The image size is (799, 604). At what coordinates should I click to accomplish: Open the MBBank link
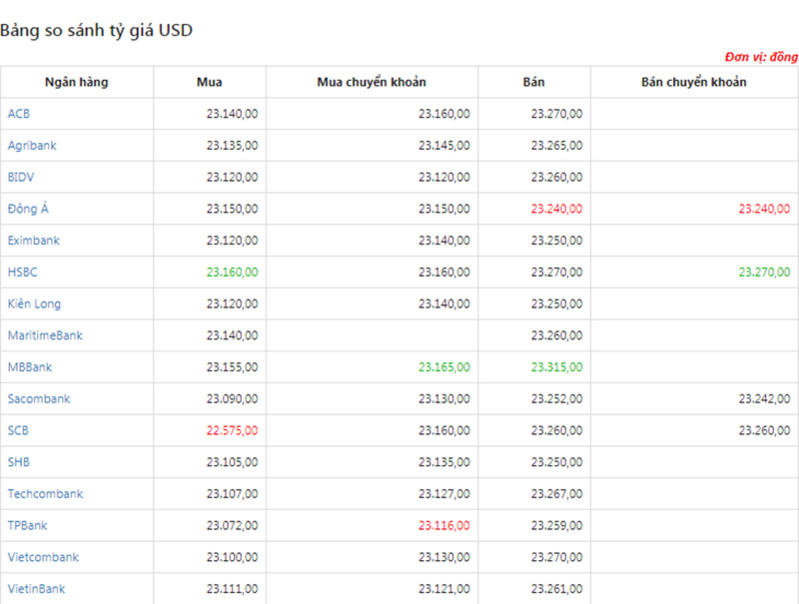pyautogui.click(x=30, y=366)
